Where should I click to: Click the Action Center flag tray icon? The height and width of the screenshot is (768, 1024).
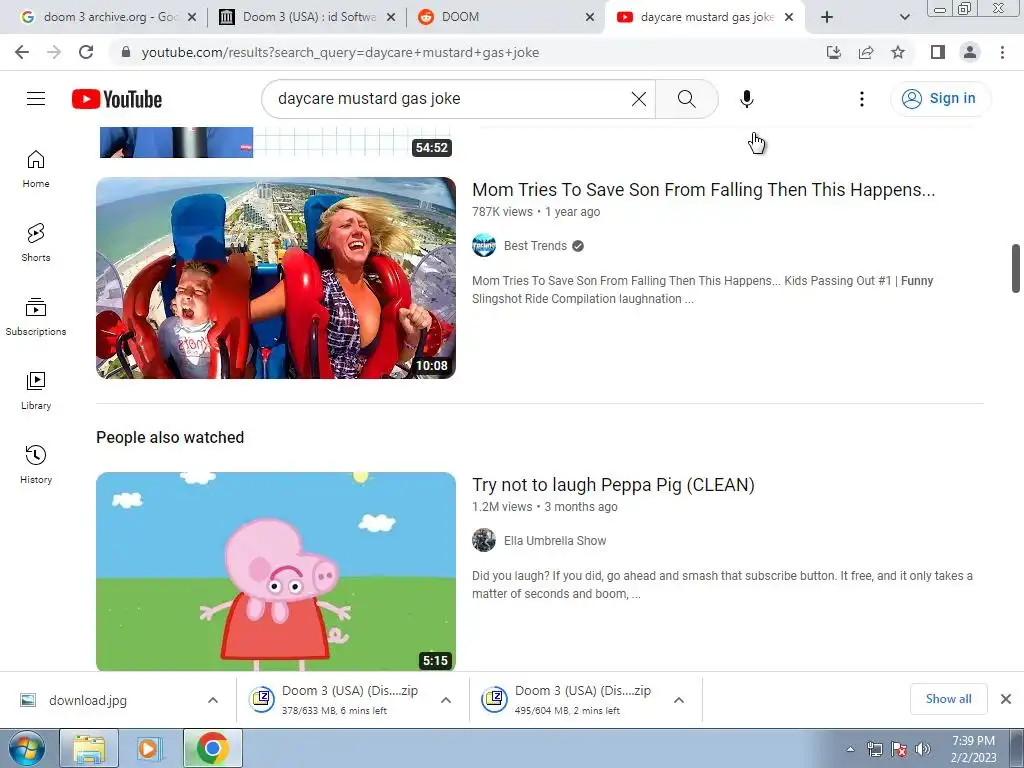coord(899,749)
